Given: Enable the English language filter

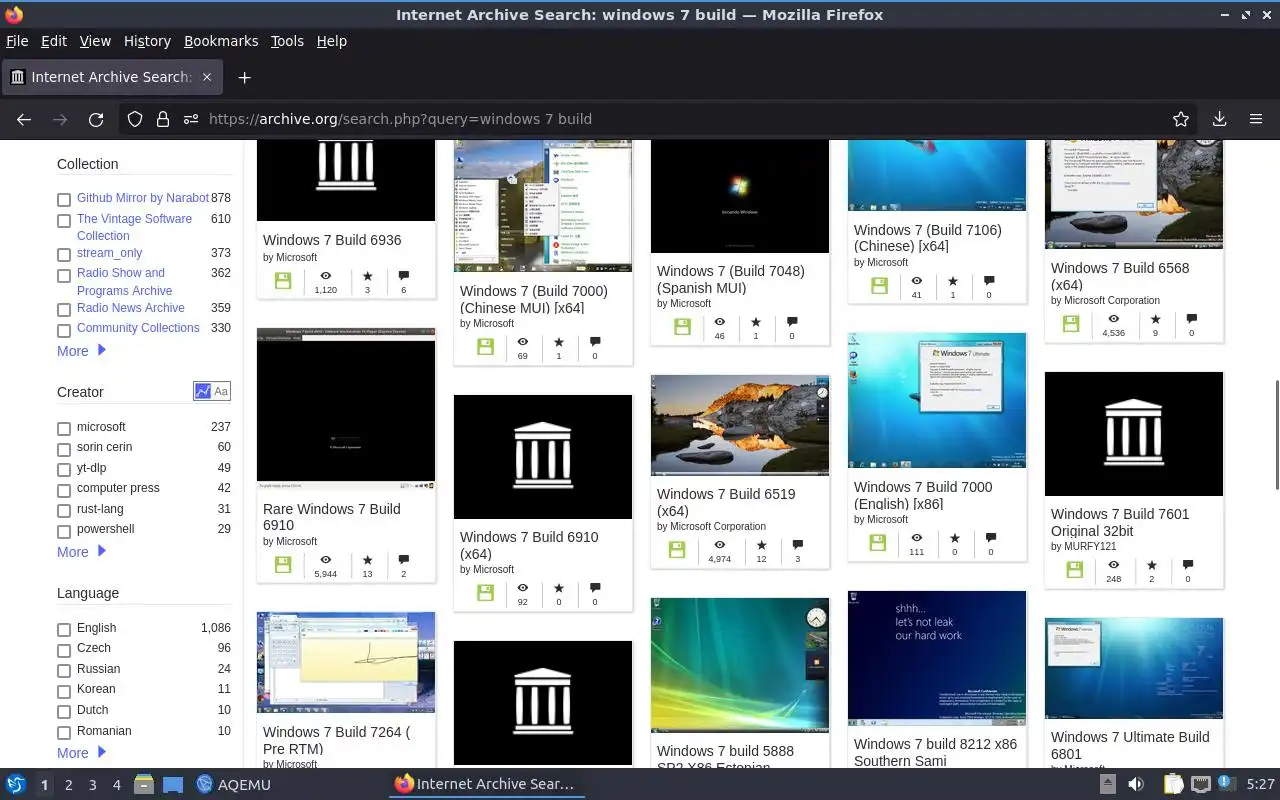Looking at the screenshot, I should pos(64,630).
